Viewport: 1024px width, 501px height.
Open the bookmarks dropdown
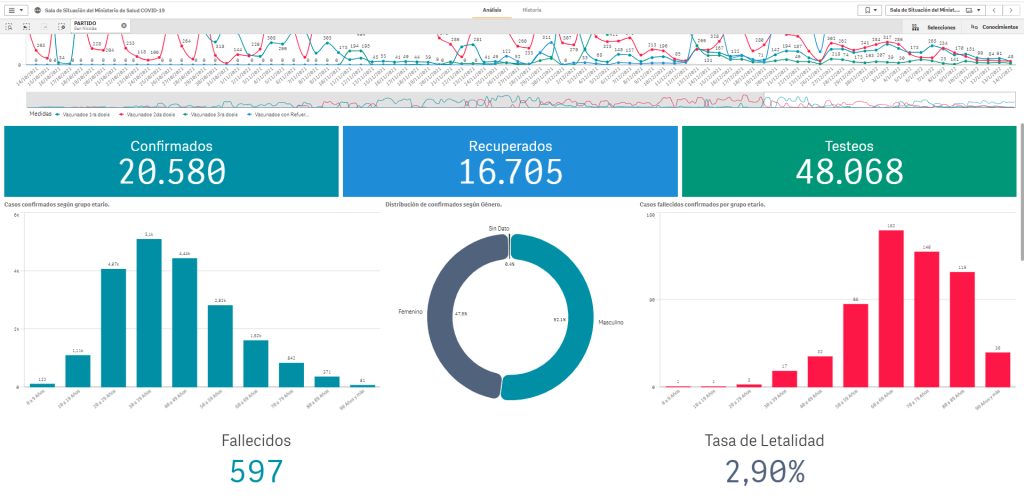[869, 9]
